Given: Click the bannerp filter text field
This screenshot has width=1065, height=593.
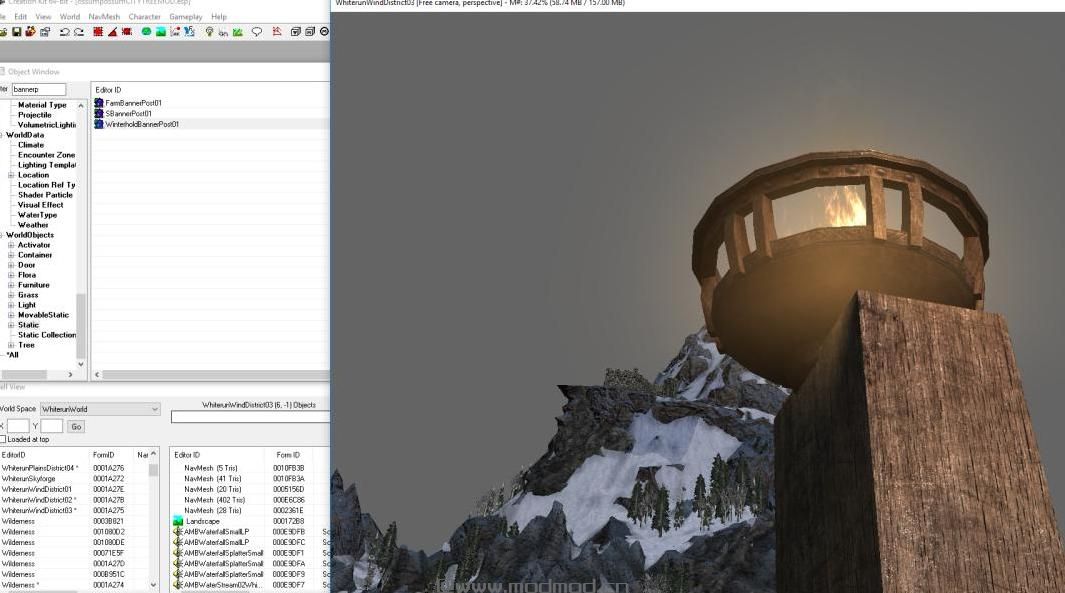Looking at the screenshot, I should [x=39, y=89].
